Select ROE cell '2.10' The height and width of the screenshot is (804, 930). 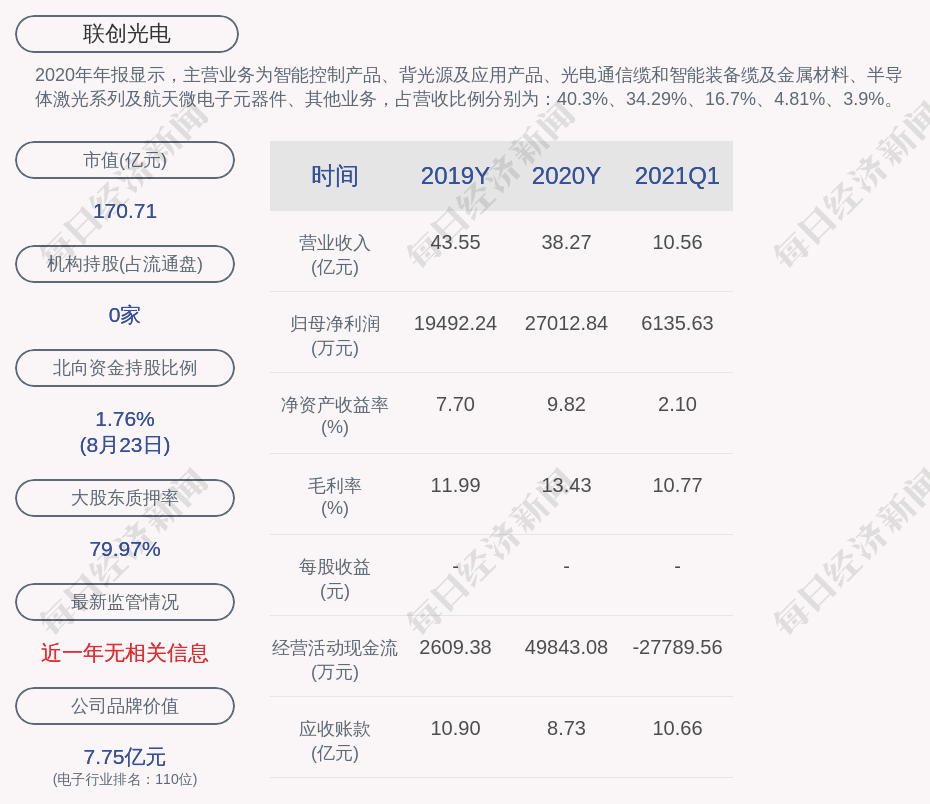click(677, 404)
